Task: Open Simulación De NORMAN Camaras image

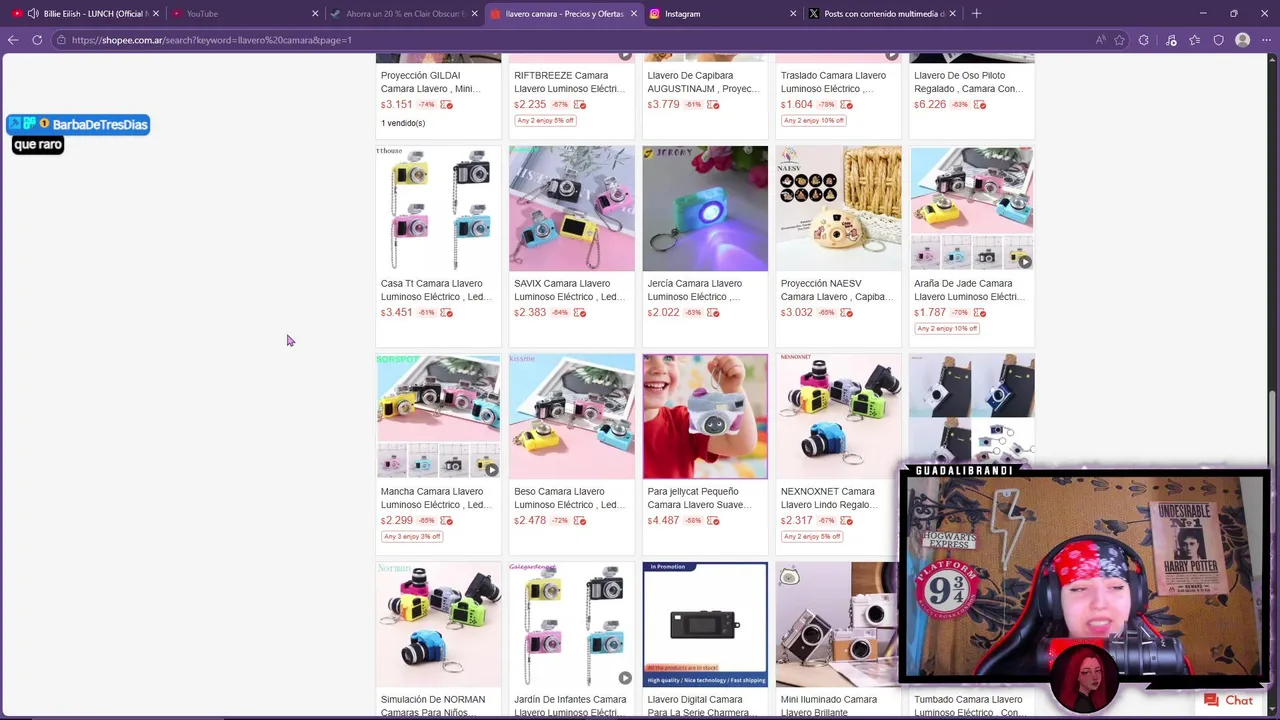Action: 438,625
